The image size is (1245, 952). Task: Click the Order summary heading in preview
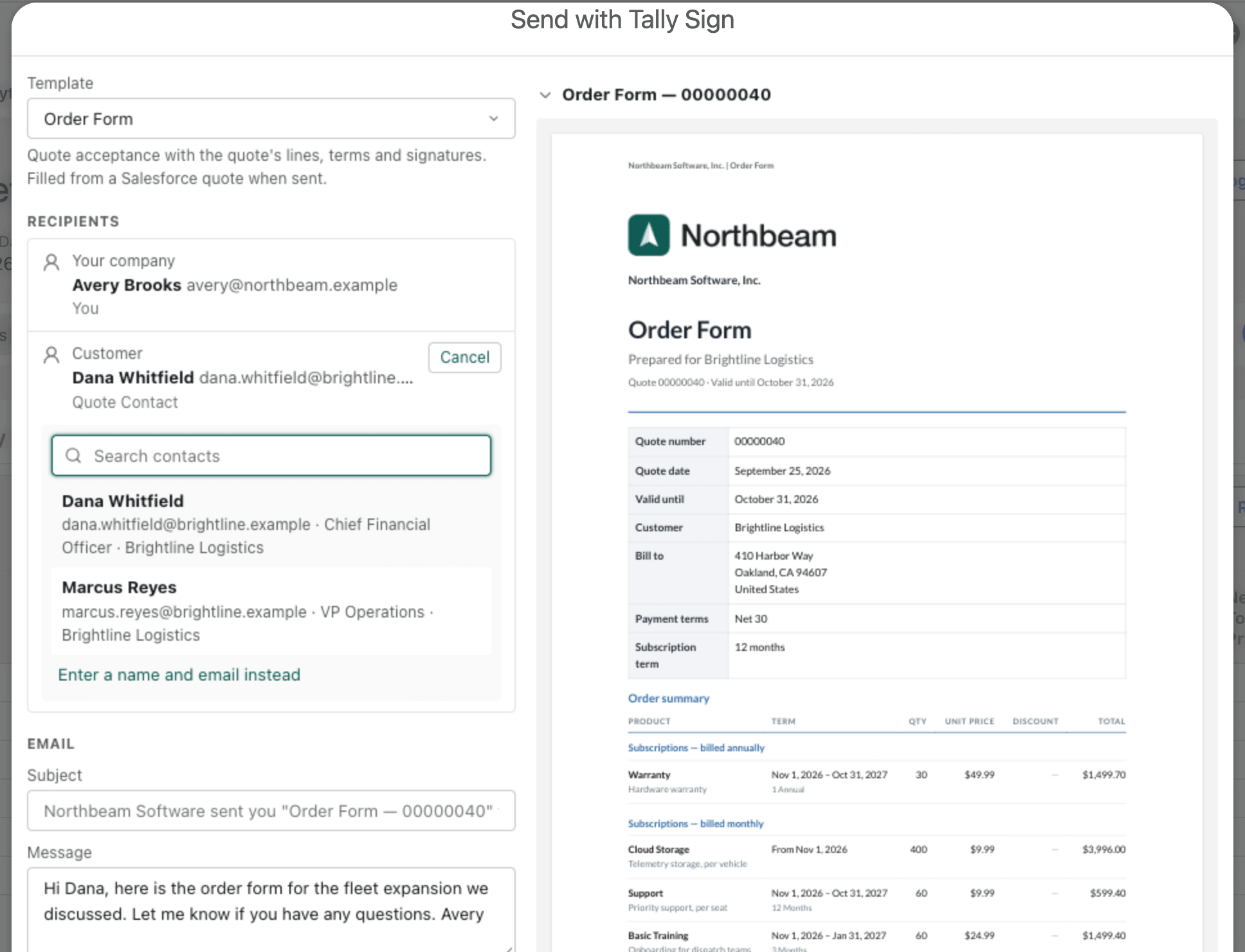point(668,698)
